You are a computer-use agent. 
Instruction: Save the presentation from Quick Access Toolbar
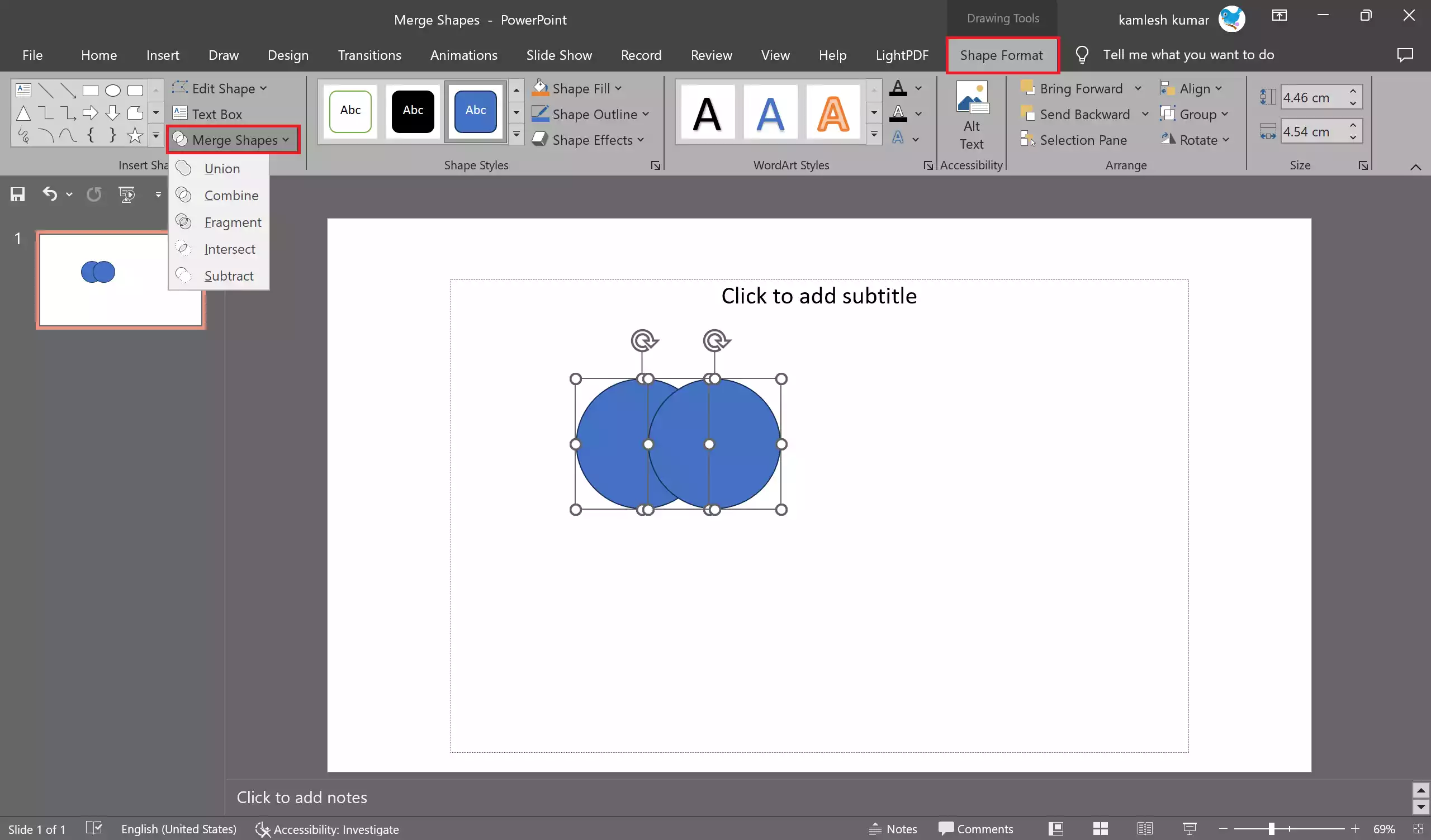17,194
